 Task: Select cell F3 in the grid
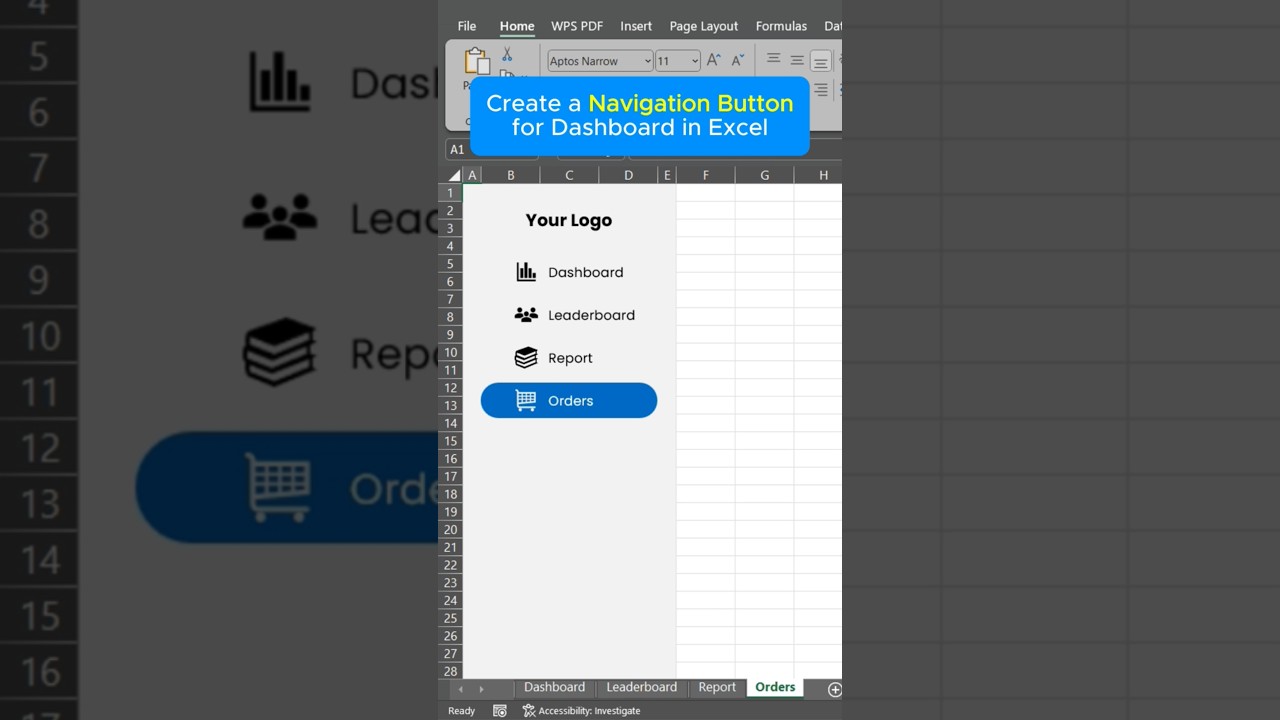[x=706, y=229]
